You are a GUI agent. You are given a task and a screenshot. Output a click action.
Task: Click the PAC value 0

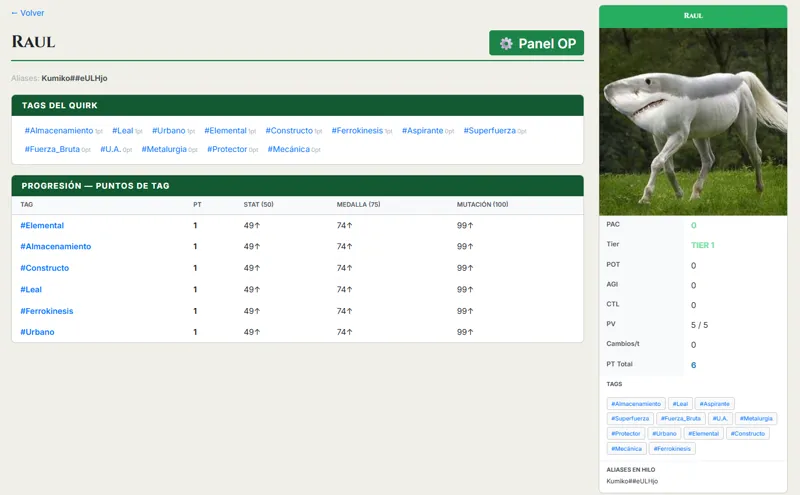click(x=693, y=225)
